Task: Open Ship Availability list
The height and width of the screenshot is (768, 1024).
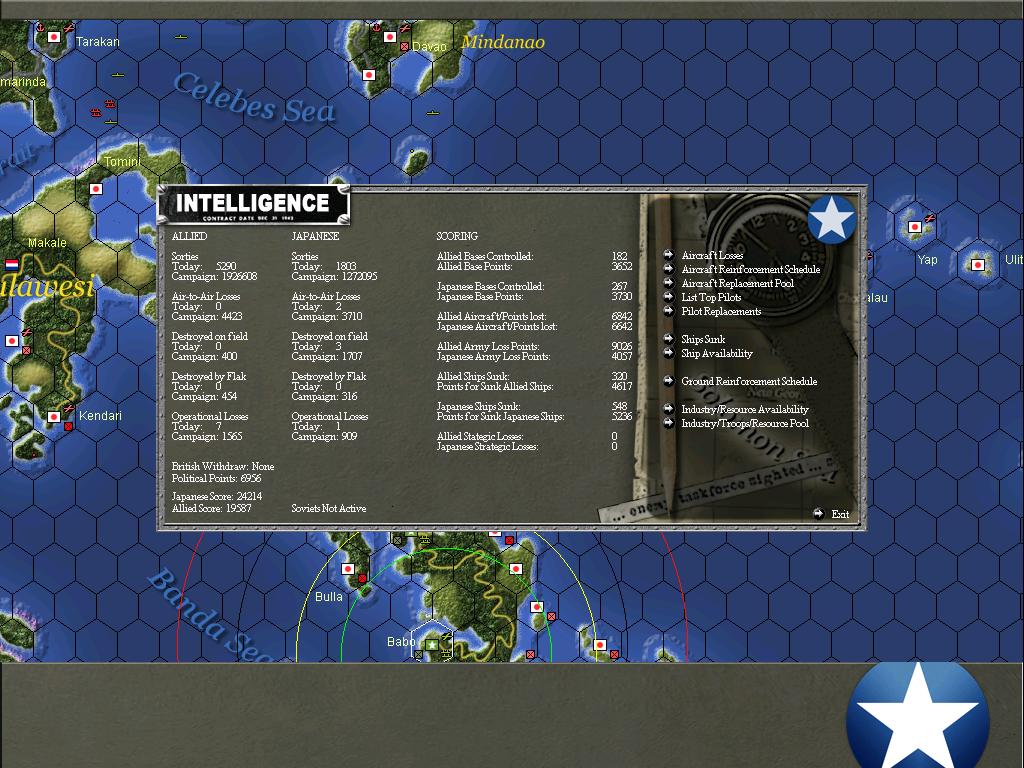Action: click(x=716, y=353)
